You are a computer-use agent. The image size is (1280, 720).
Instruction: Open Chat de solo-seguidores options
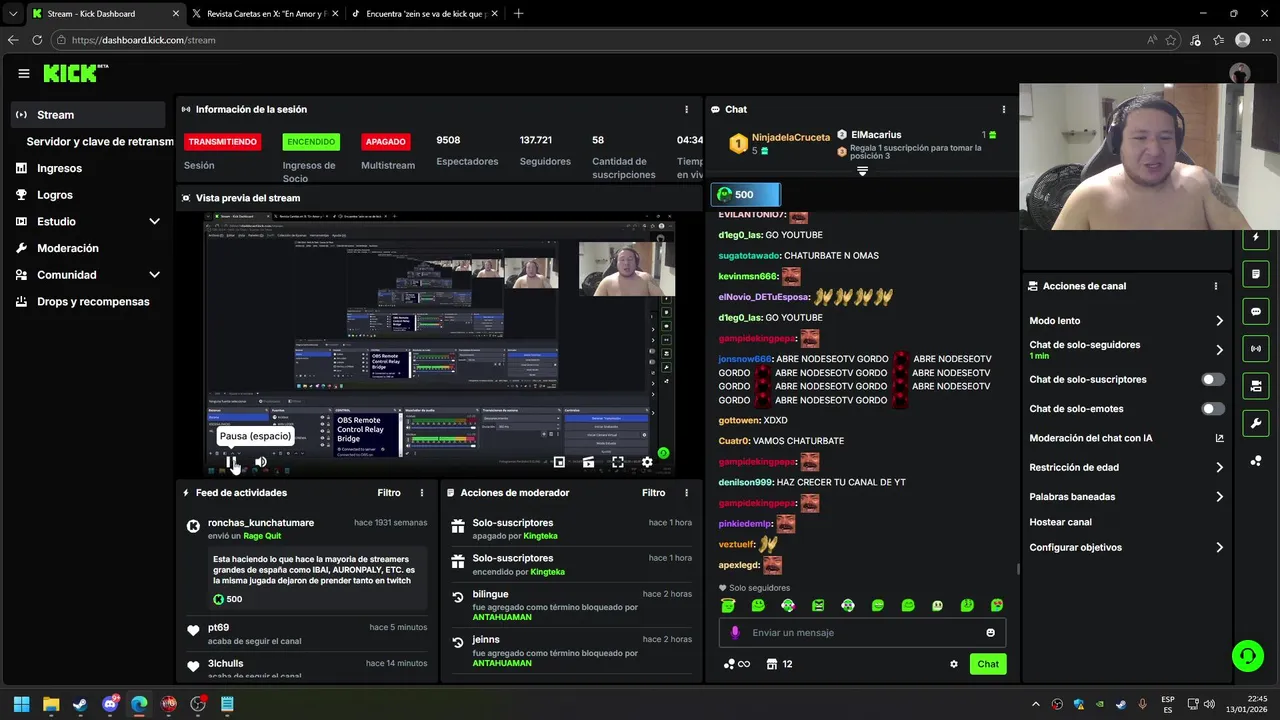click(1126, 349)
